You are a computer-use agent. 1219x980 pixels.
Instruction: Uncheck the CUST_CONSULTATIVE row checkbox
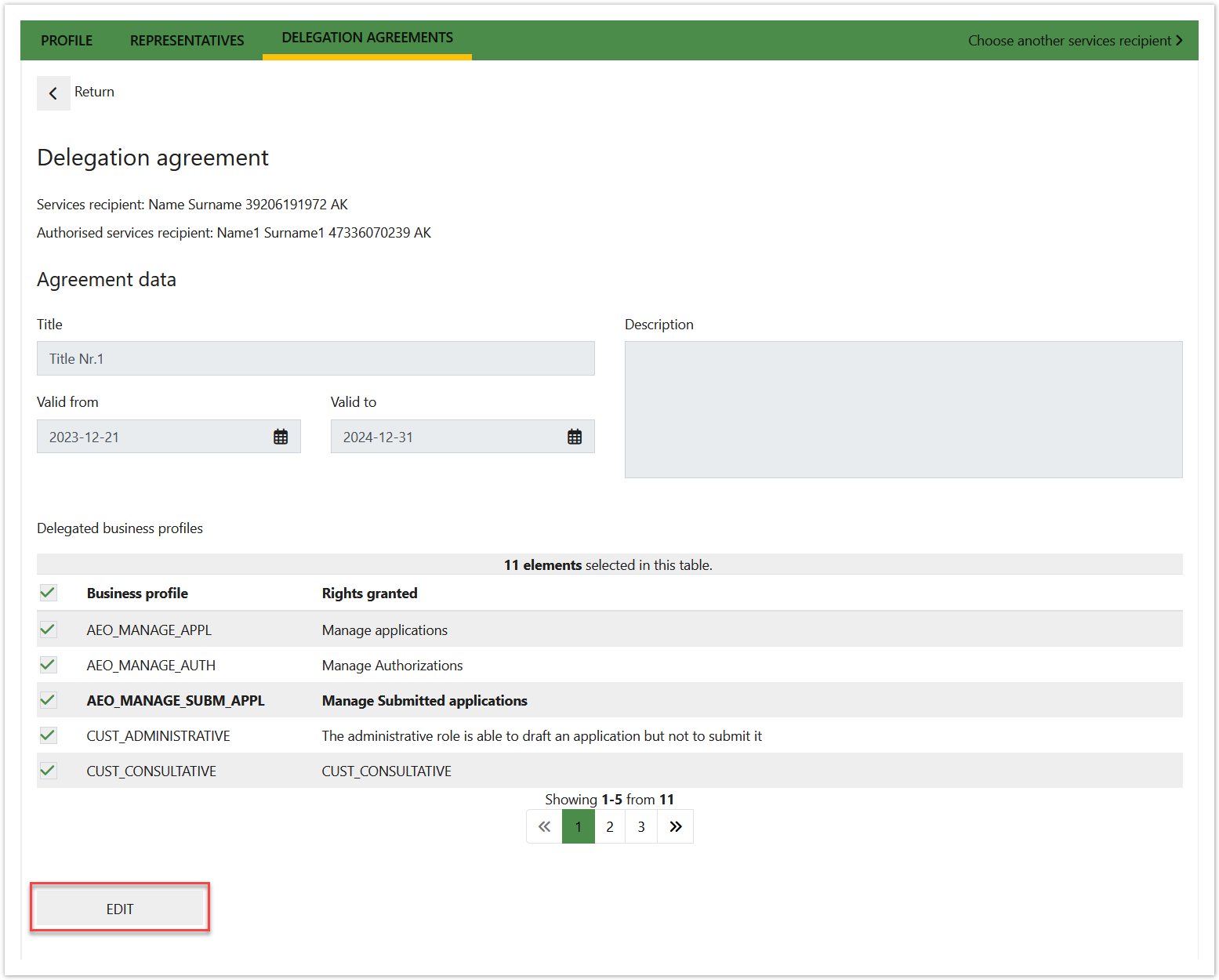pos(48,771)
